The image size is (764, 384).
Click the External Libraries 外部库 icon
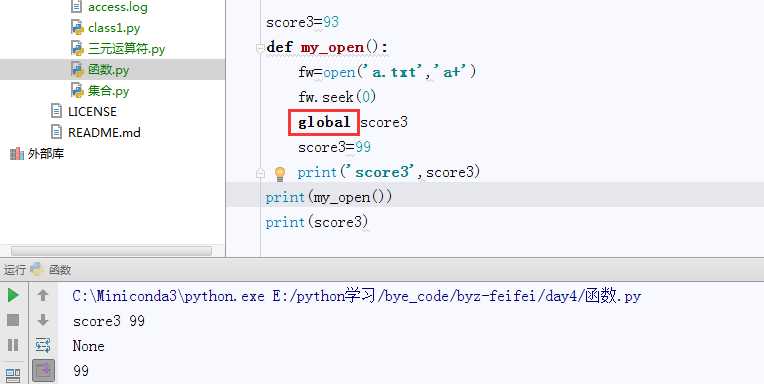(17, 154)
